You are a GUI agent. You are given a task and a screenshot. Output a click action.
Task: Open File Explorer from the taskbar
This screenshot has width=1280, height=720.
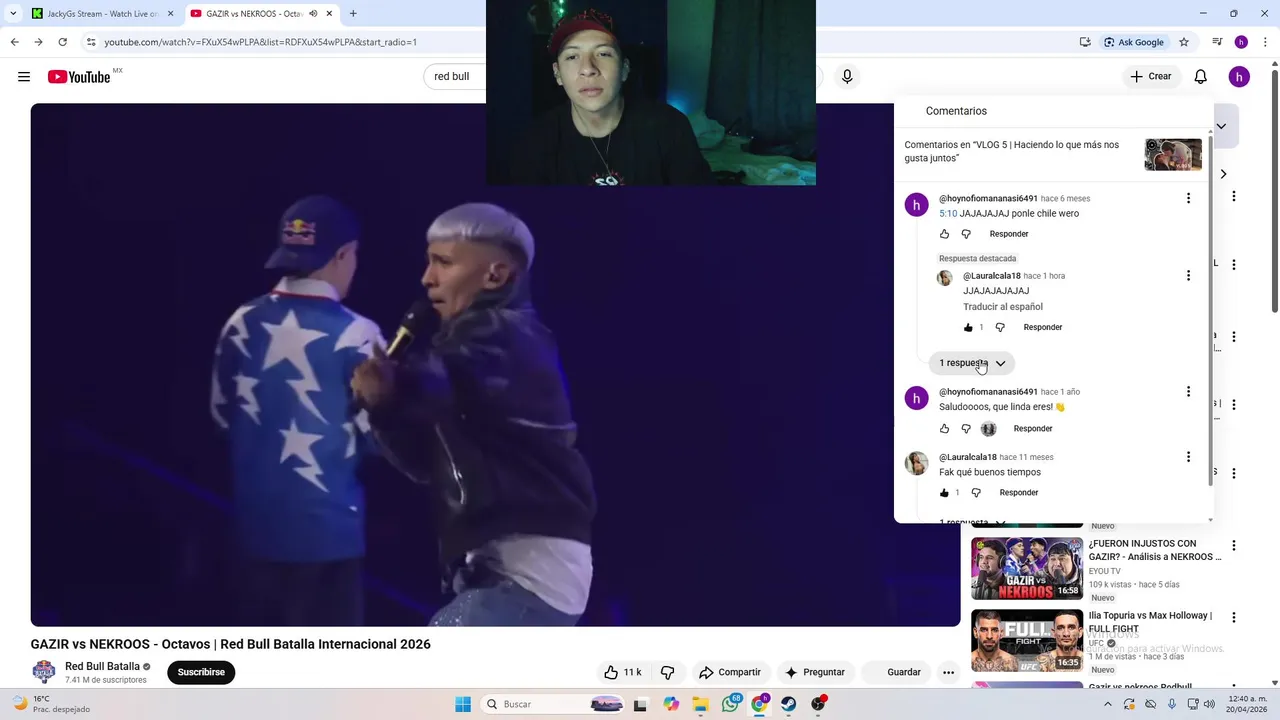point(701,704)
